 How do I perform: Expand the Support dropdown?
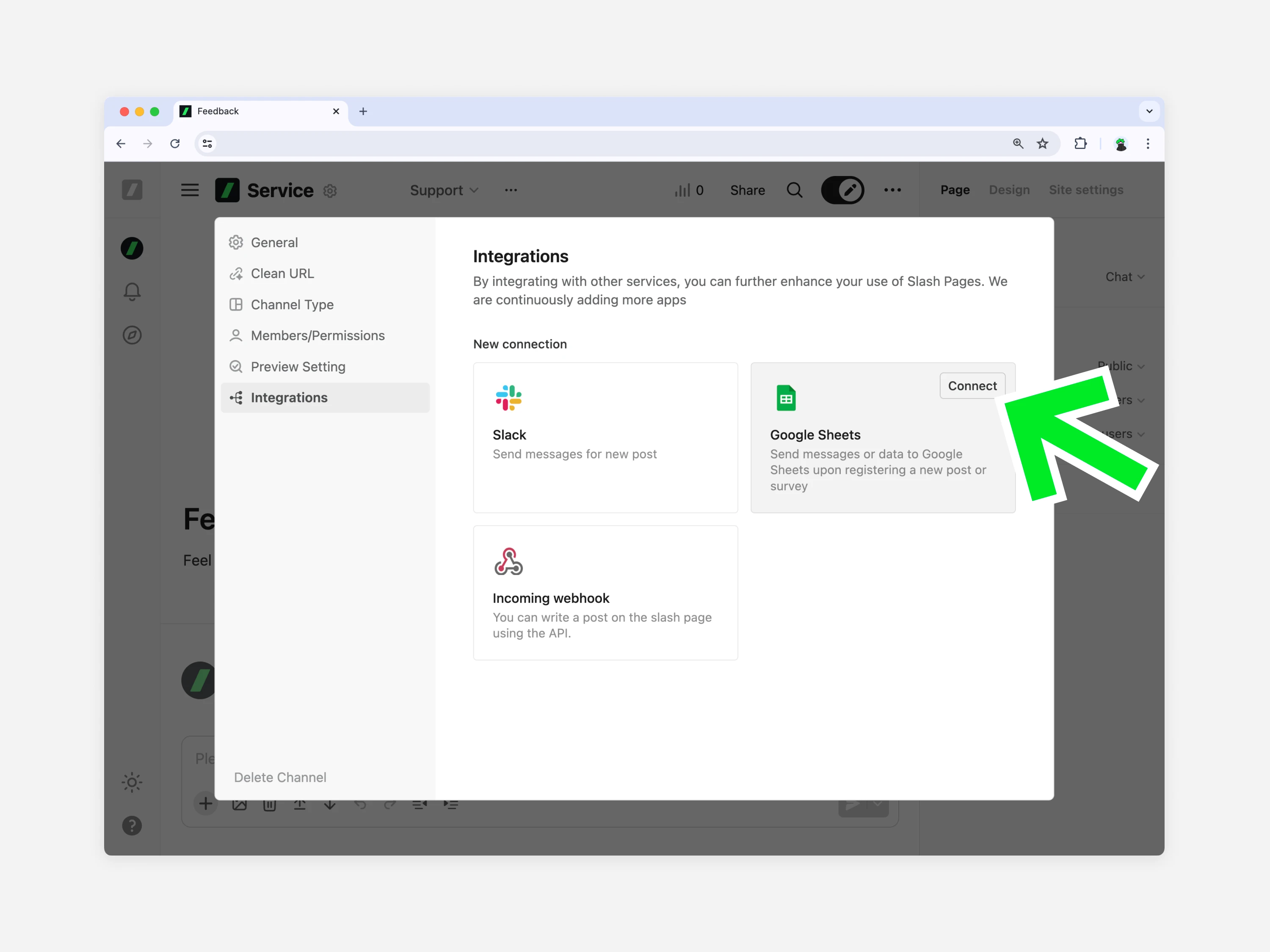[444, 190]
